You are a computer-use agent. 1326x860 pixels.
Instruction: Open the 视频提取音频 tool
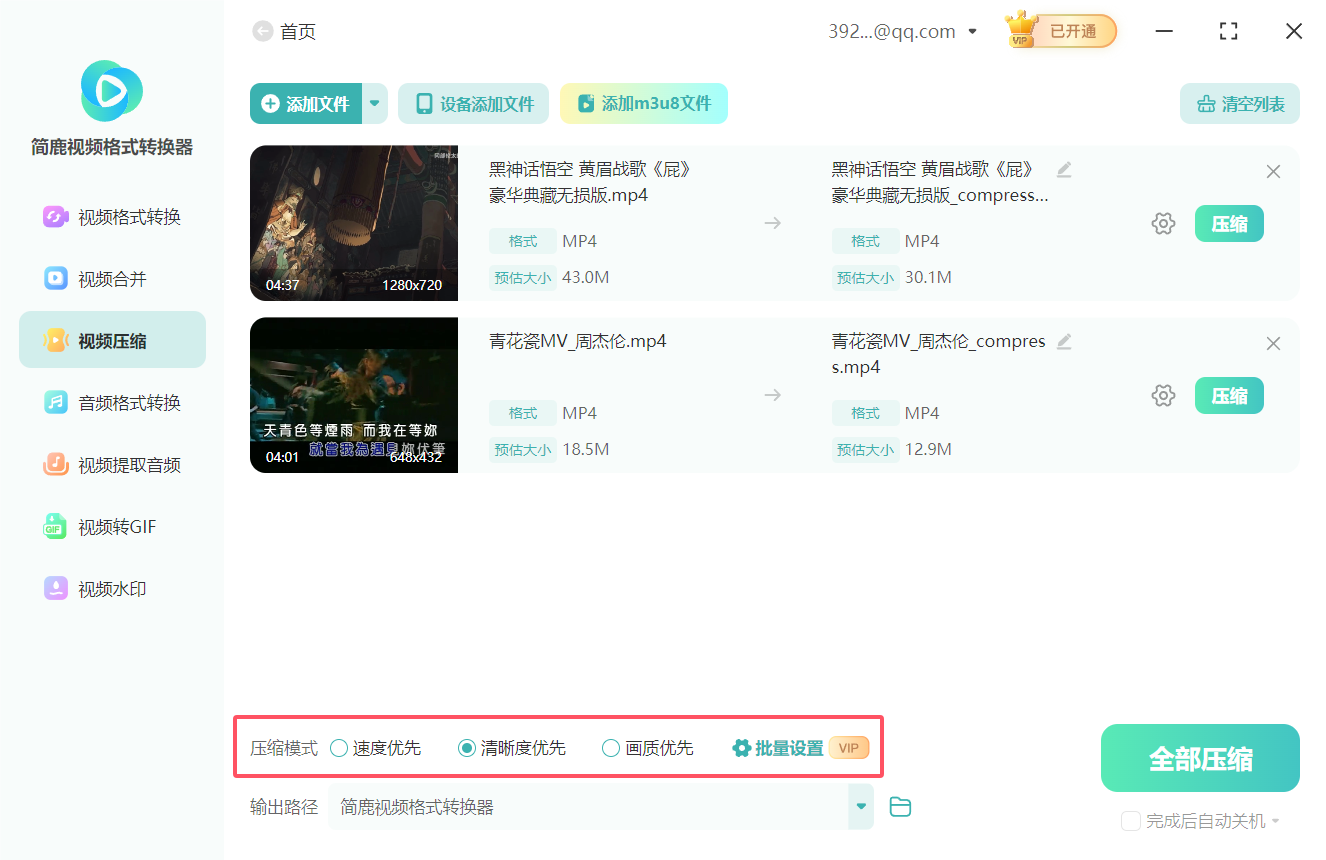pyautogui.click(x=111, y=464)
